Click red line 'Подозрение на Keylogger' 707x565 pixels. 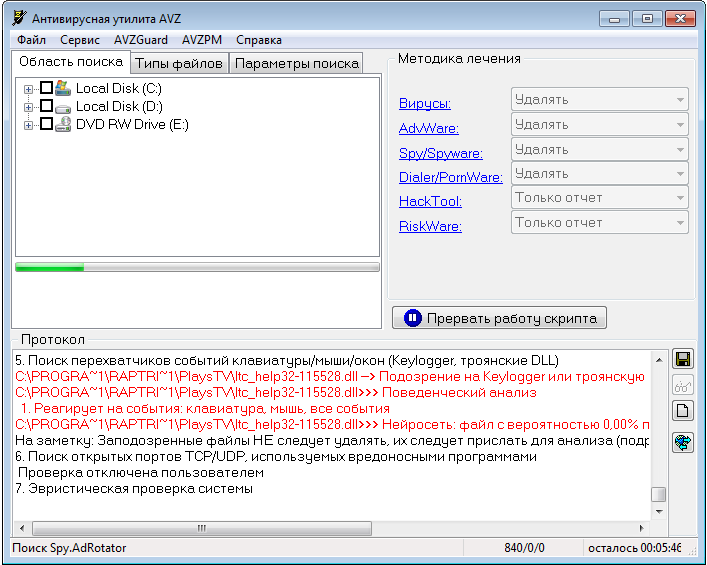(x=330, y=376)
